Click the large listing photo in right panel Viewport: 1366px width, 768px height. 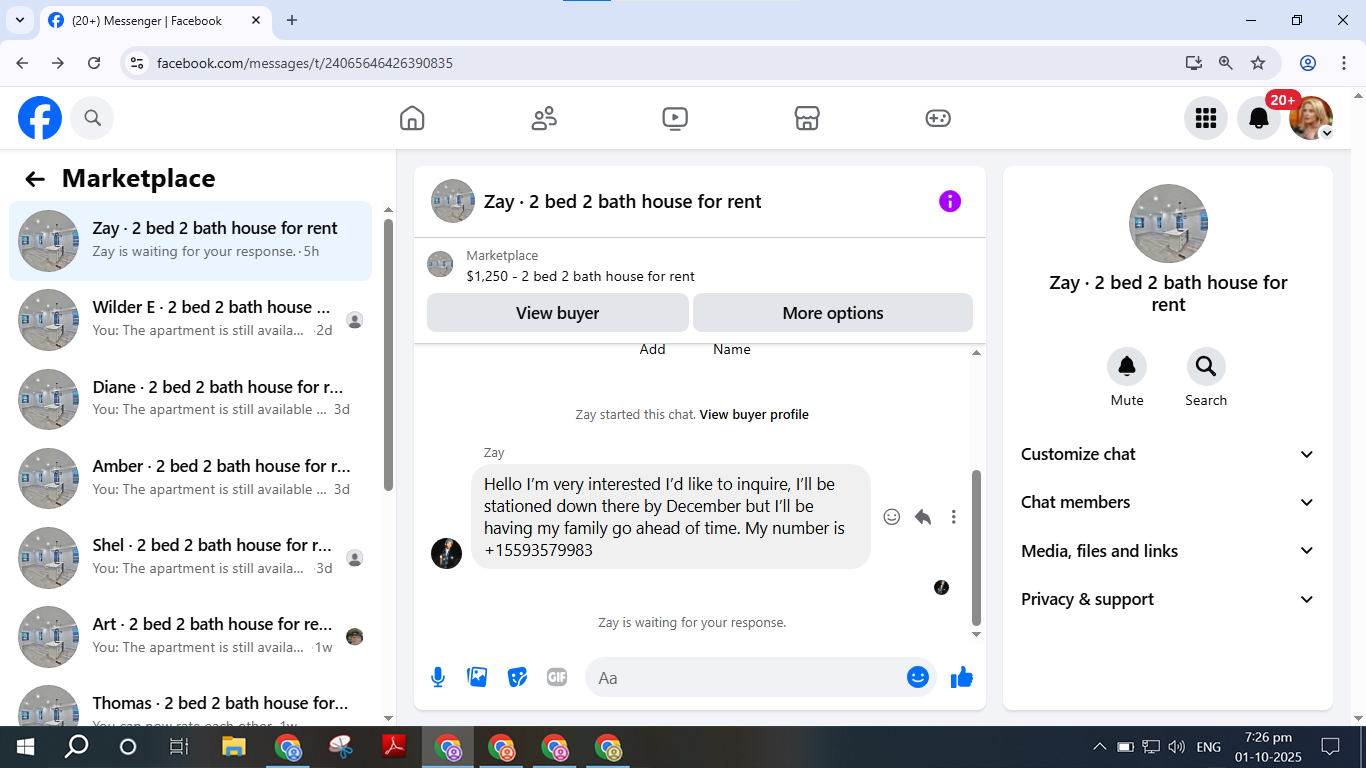[x=1168, y=223]
